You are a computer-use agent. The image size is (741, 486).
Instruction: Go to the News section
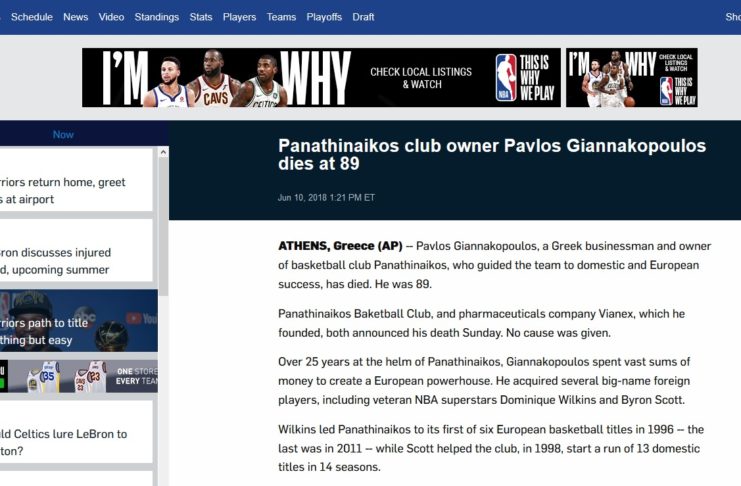pos(75,17)
